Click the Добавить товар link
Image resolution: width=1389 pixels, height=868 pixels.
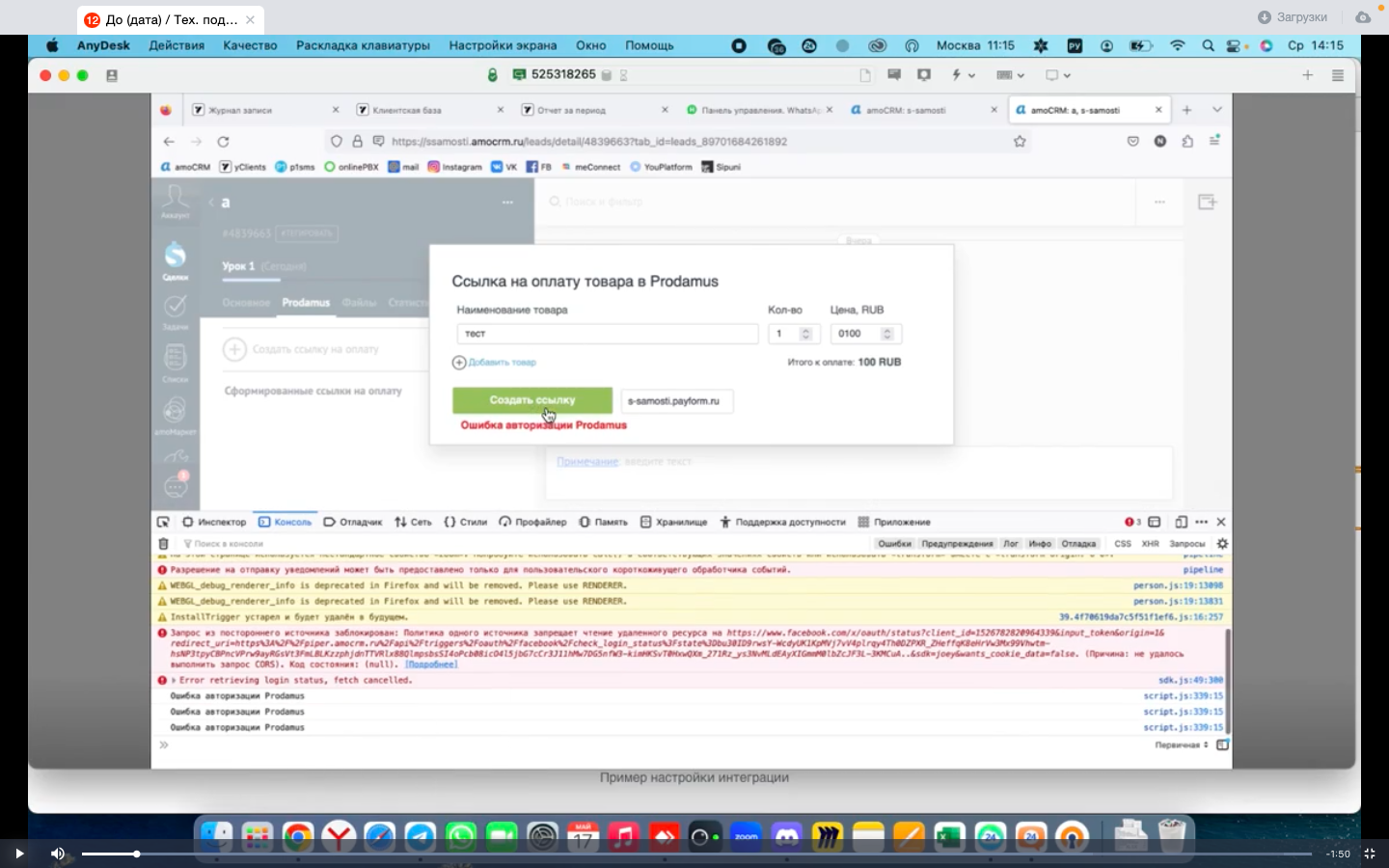pyautogui.click(x=494, y=363)
